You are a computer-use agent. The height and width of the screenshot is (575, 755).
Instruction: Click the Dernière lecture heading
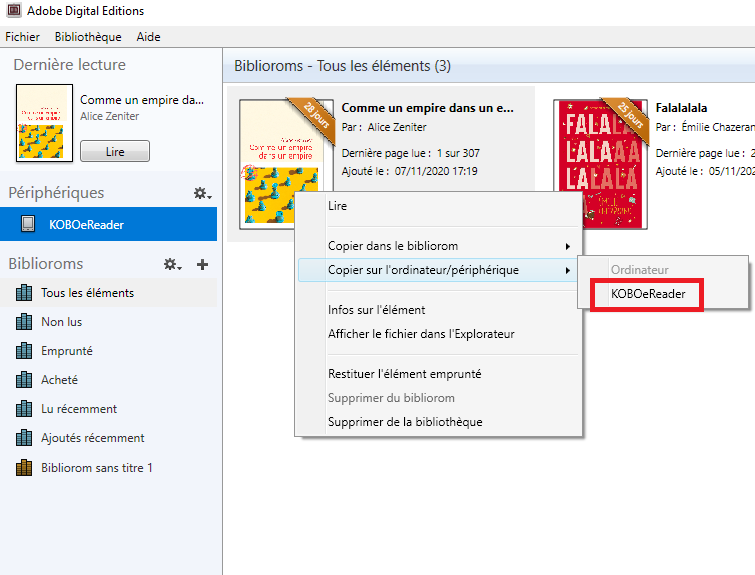(69, 65)
